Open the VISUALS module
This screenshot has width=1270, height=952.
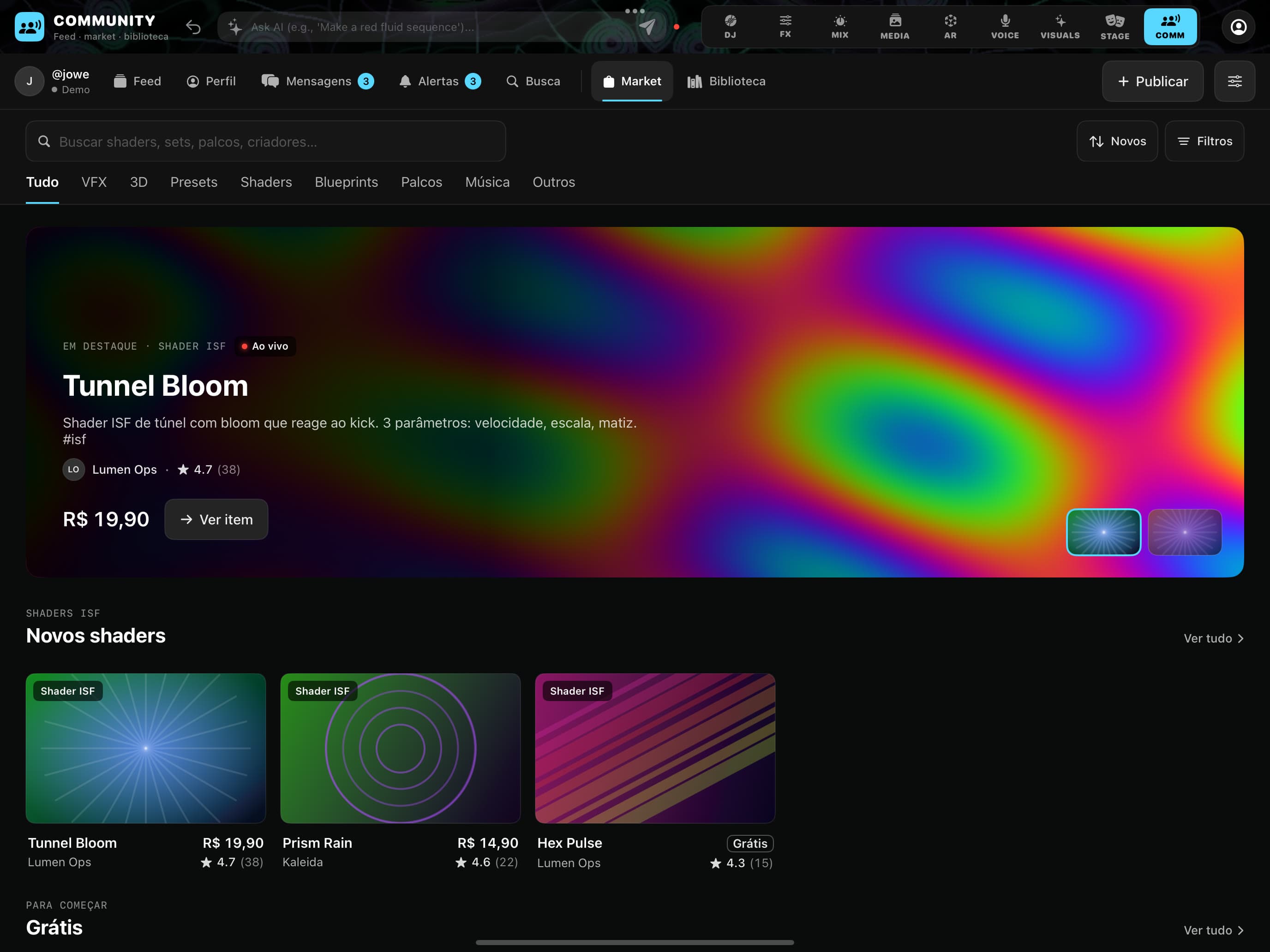click(x=1060, y=26)
